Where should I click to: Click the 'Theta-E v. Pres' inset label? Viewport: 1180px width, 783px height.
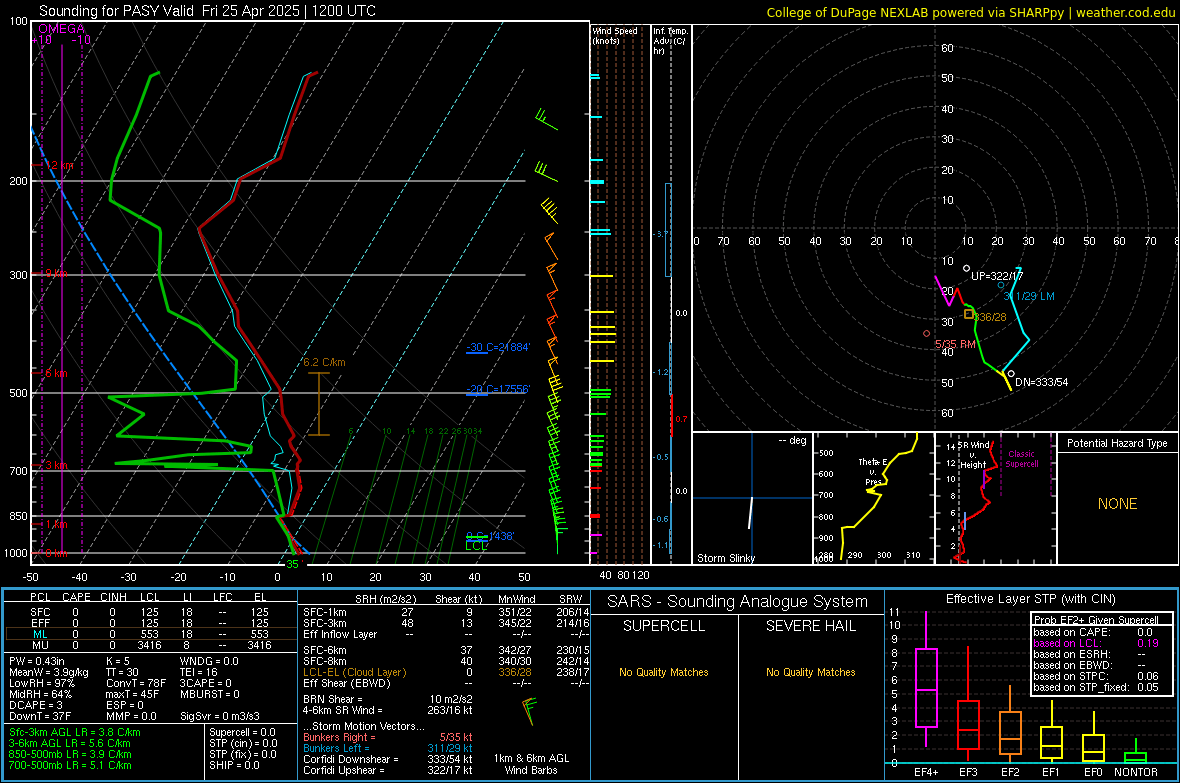873,472
